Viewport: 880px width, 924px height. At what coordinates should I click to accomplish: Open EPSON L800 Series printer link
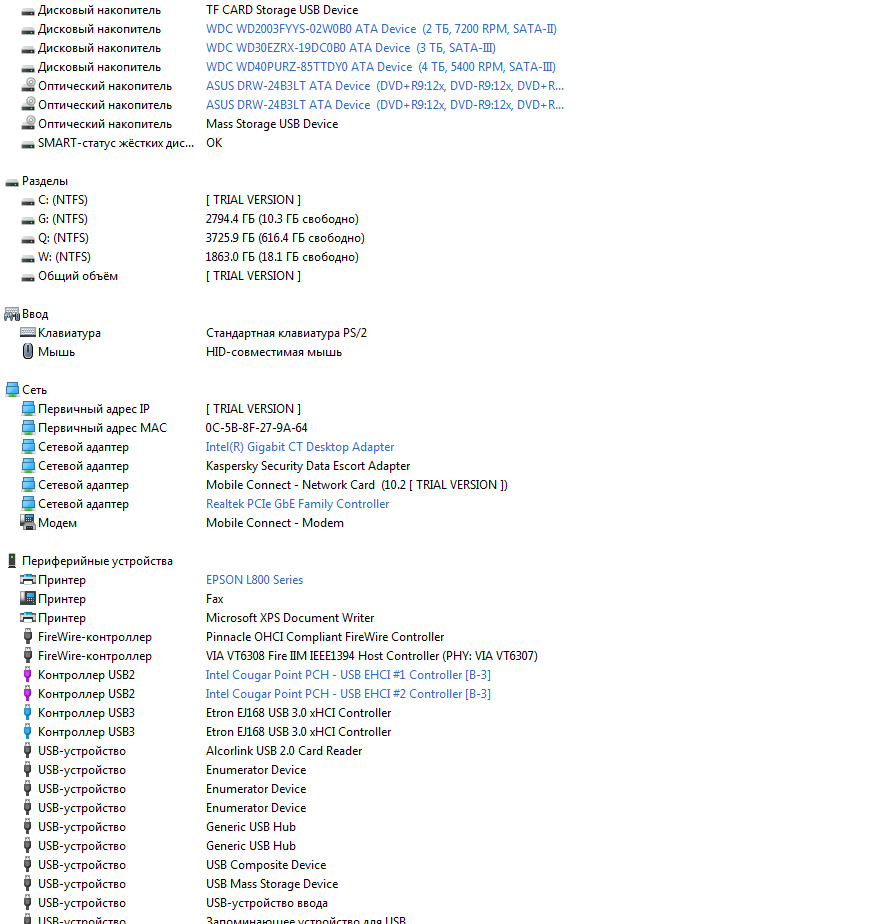[254, 580]
